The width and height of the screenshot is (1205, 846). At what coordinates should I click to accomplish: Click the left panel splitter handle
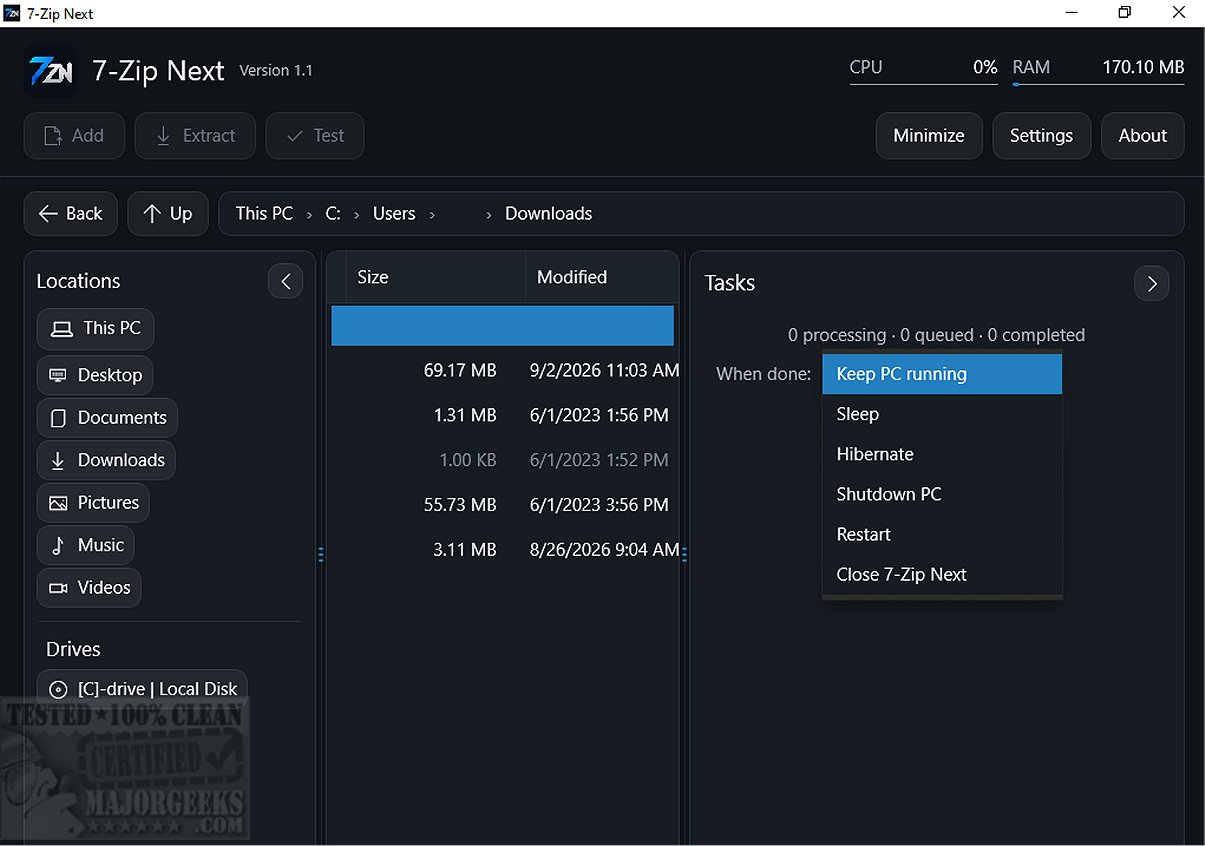pyautogui.click(x=321, y=554)
